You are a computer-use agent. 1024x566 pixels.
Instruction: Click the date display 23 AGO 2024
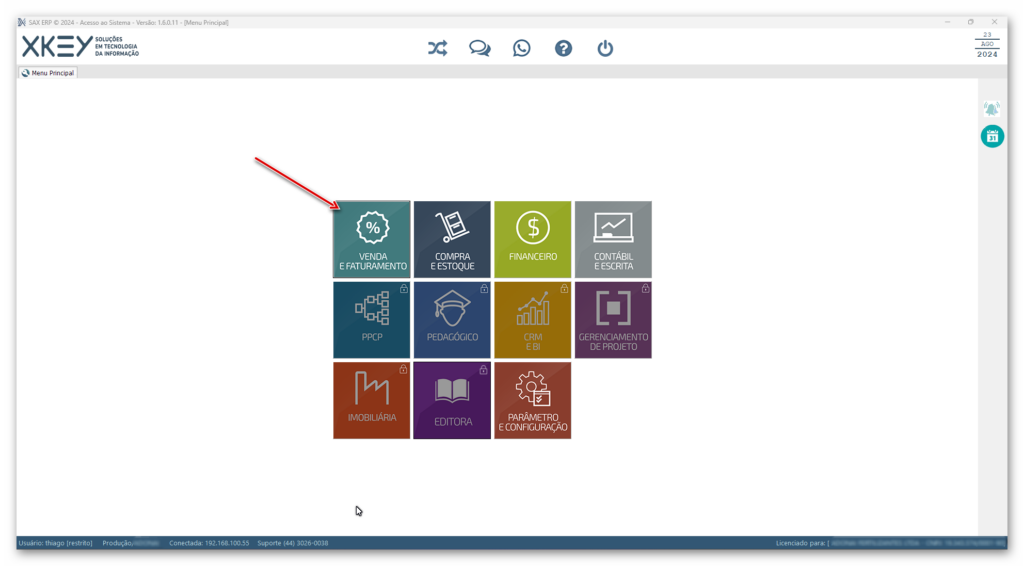[x=987, y=44]
